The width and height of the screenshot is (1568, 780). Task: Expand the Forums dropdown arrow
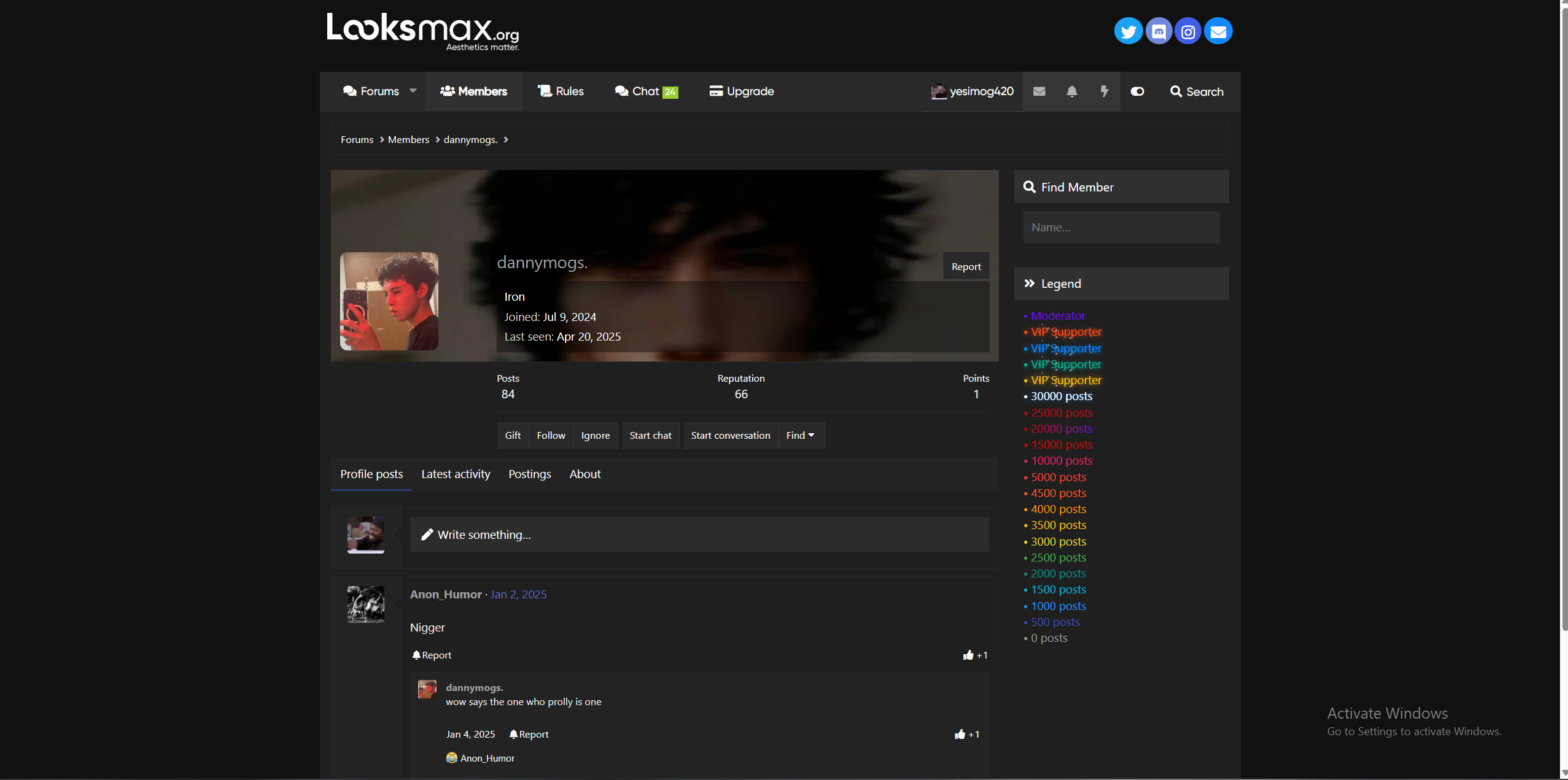(x=413, y=91)
